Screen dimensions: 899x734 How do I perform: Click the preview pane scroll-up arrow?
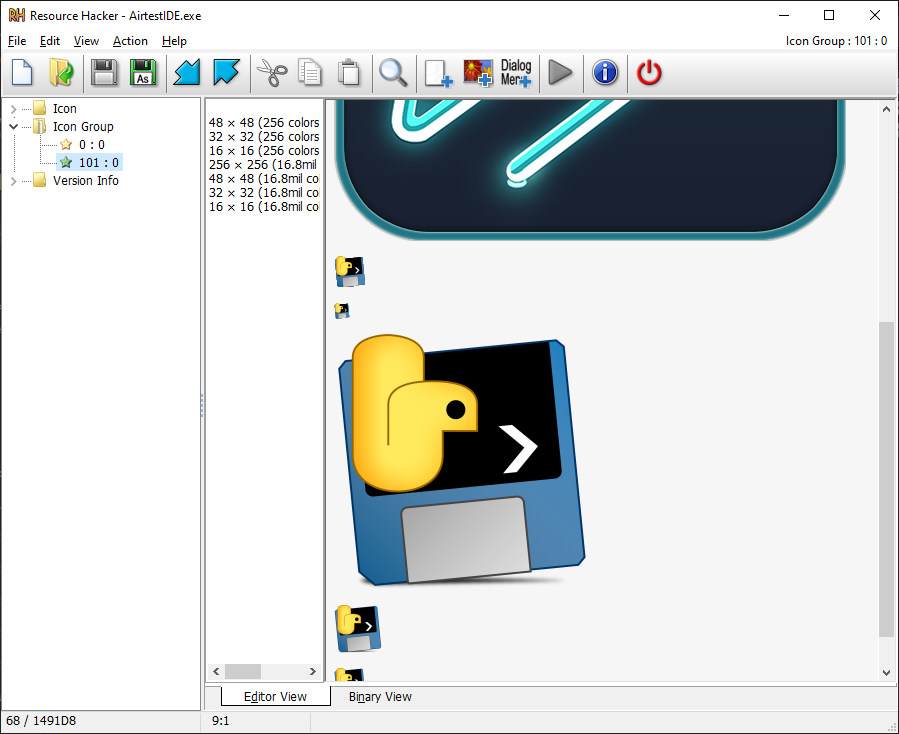pos(886,108)
